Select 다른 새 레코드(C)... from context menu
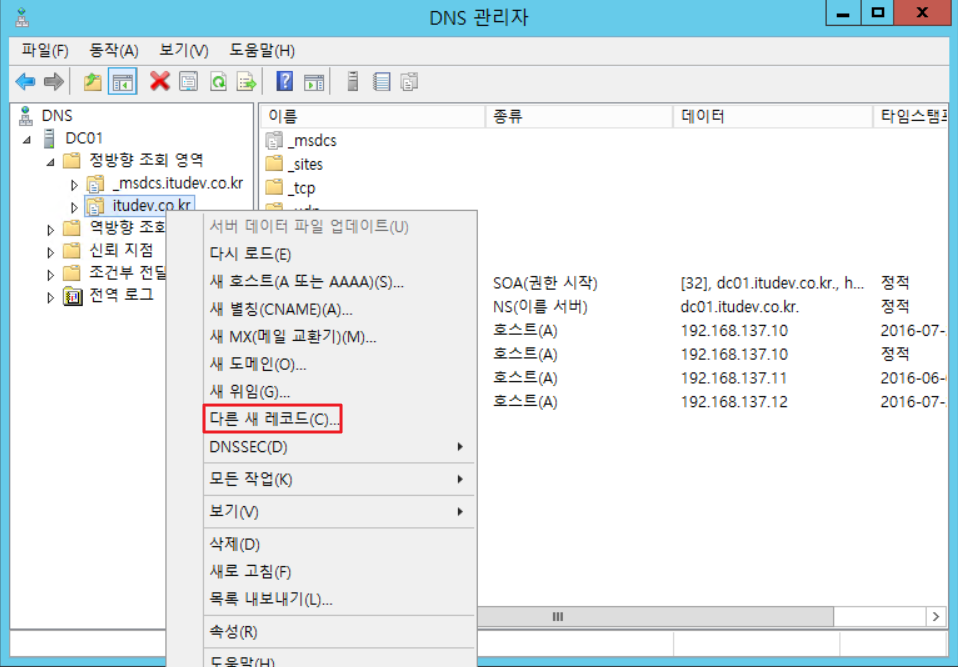This screenshot has height=667, width=958. click(274, 419)
